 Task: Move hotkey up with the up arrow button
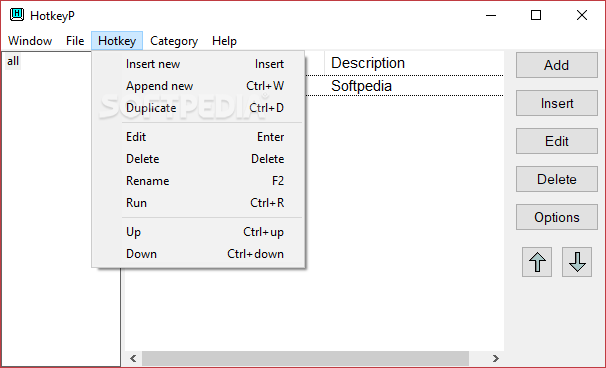[537, 262]
